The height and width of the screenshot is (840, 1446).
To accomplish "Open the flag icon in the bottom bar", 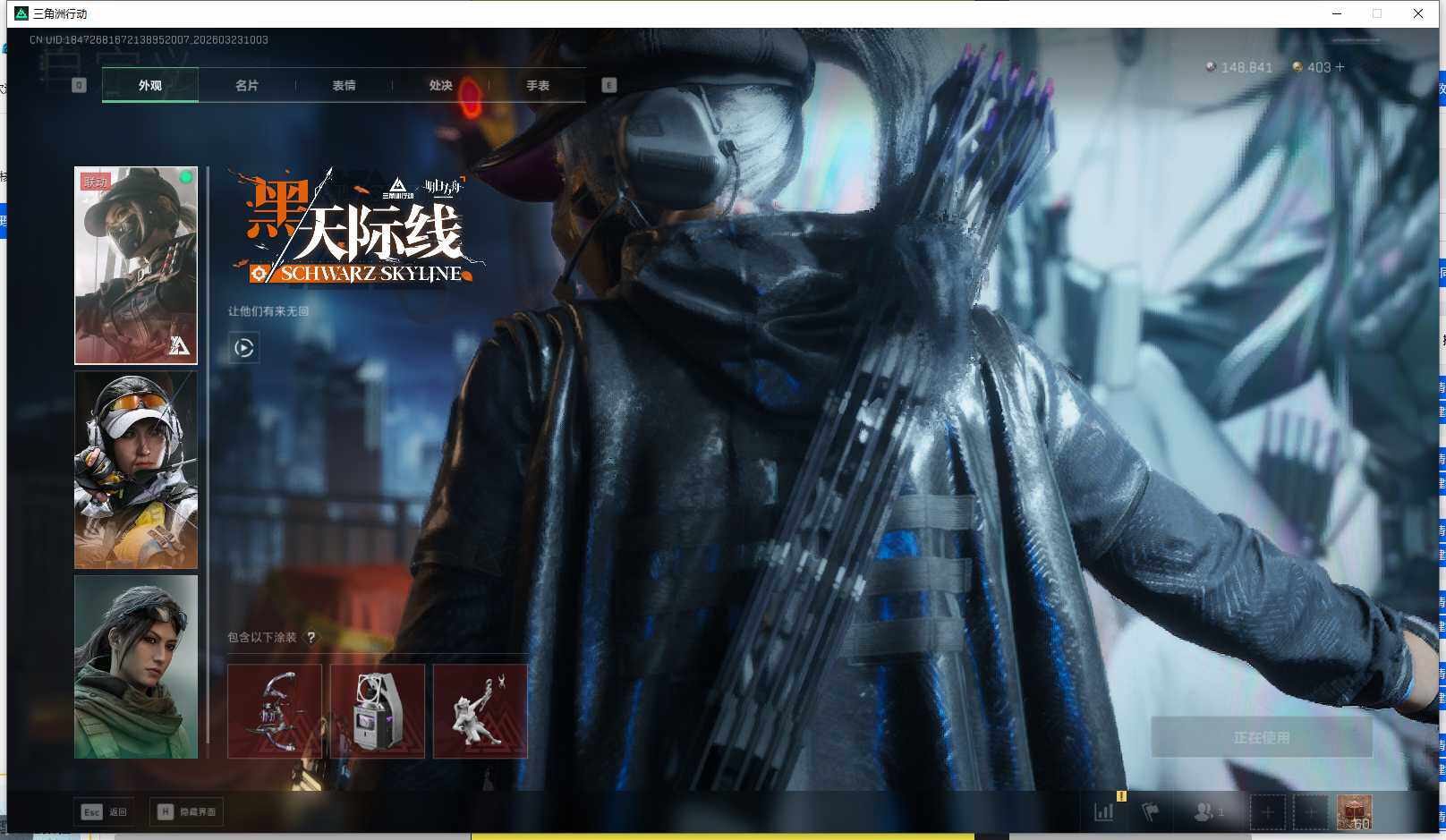I will pyautogui.click(x=1151, y=811).
